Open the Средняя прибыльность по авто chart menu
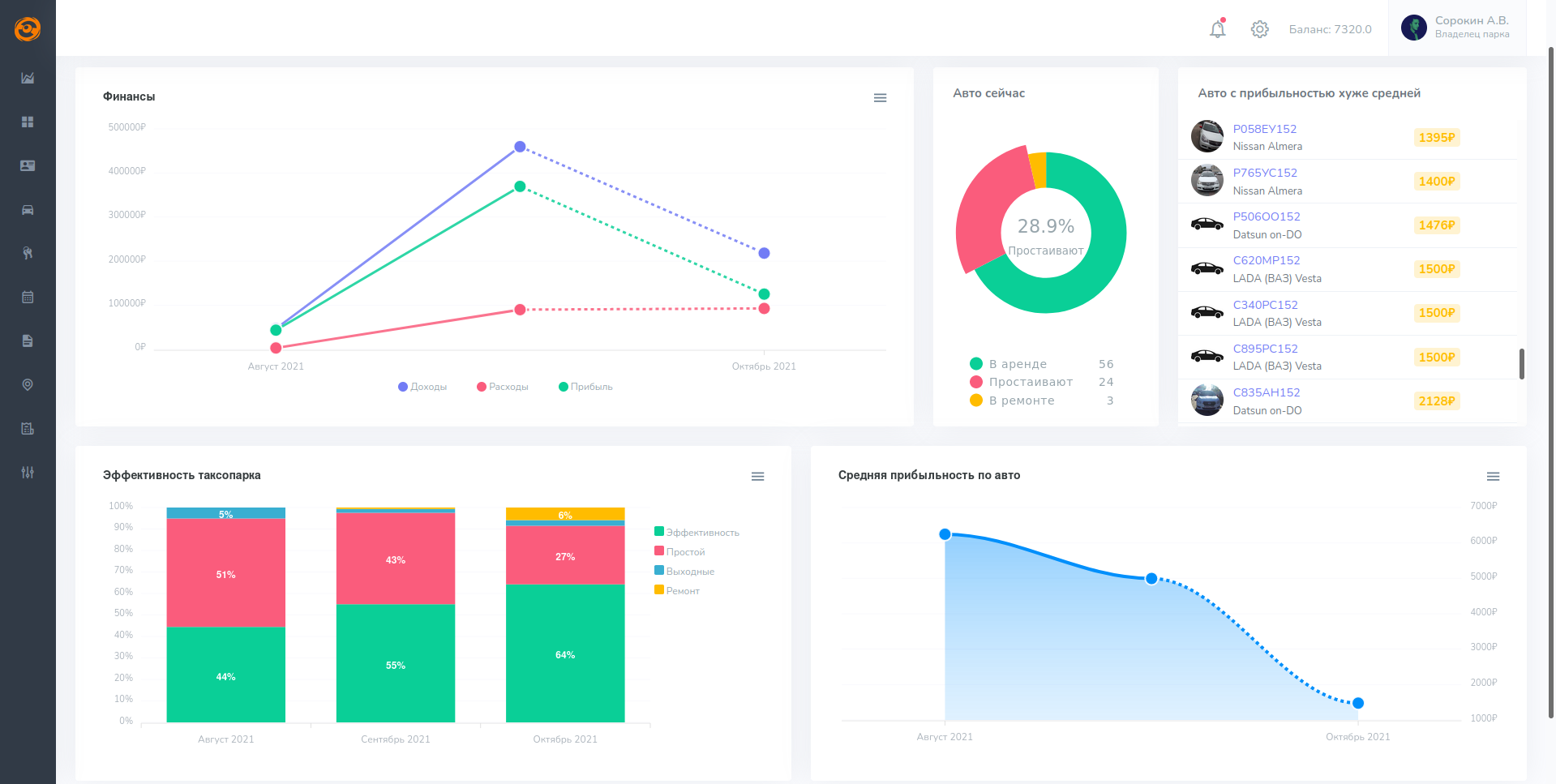 click(x=1493, y=476)
